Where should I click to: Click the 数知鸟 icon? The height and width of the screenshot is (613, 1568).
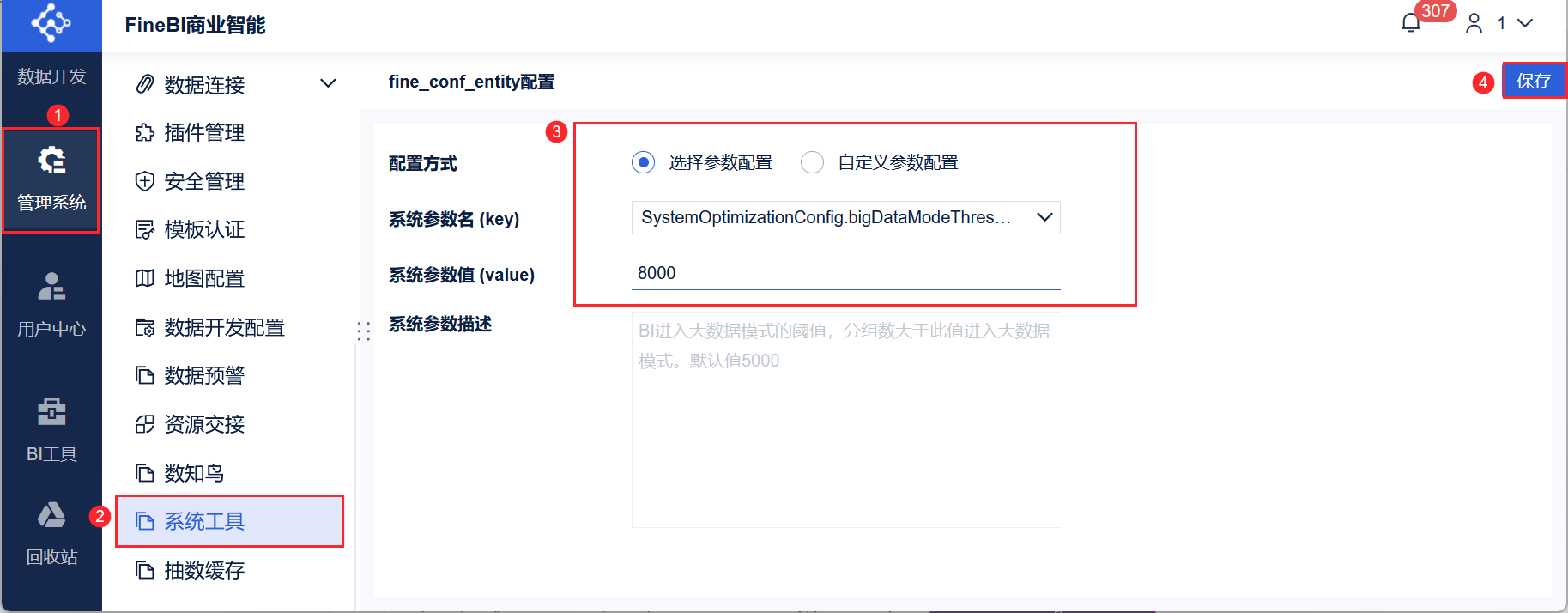145,473
